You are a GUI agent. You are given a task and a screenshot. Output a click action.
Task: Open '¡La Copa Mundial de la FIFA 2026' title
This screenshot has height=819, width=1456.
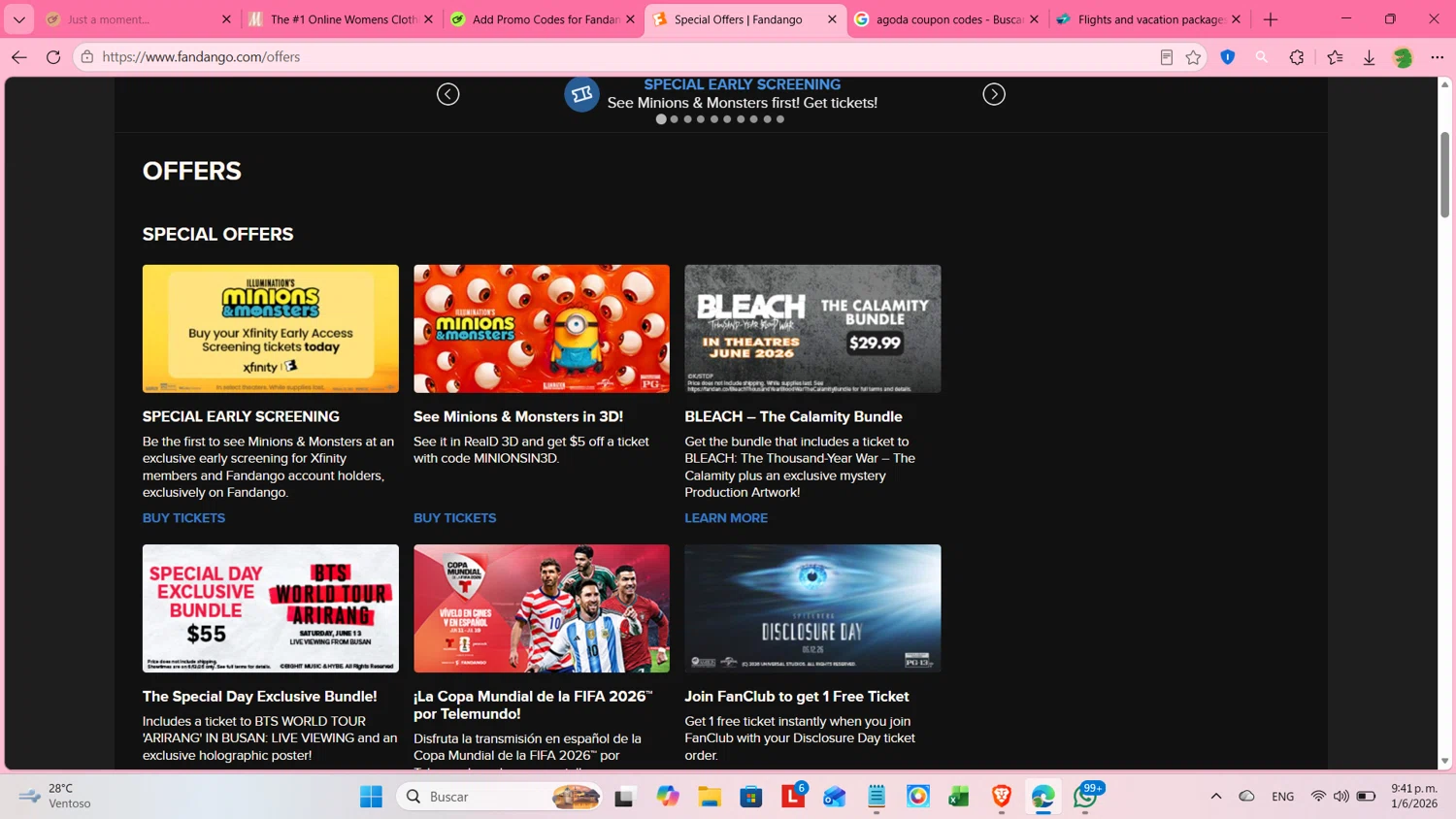coord(533,705)
